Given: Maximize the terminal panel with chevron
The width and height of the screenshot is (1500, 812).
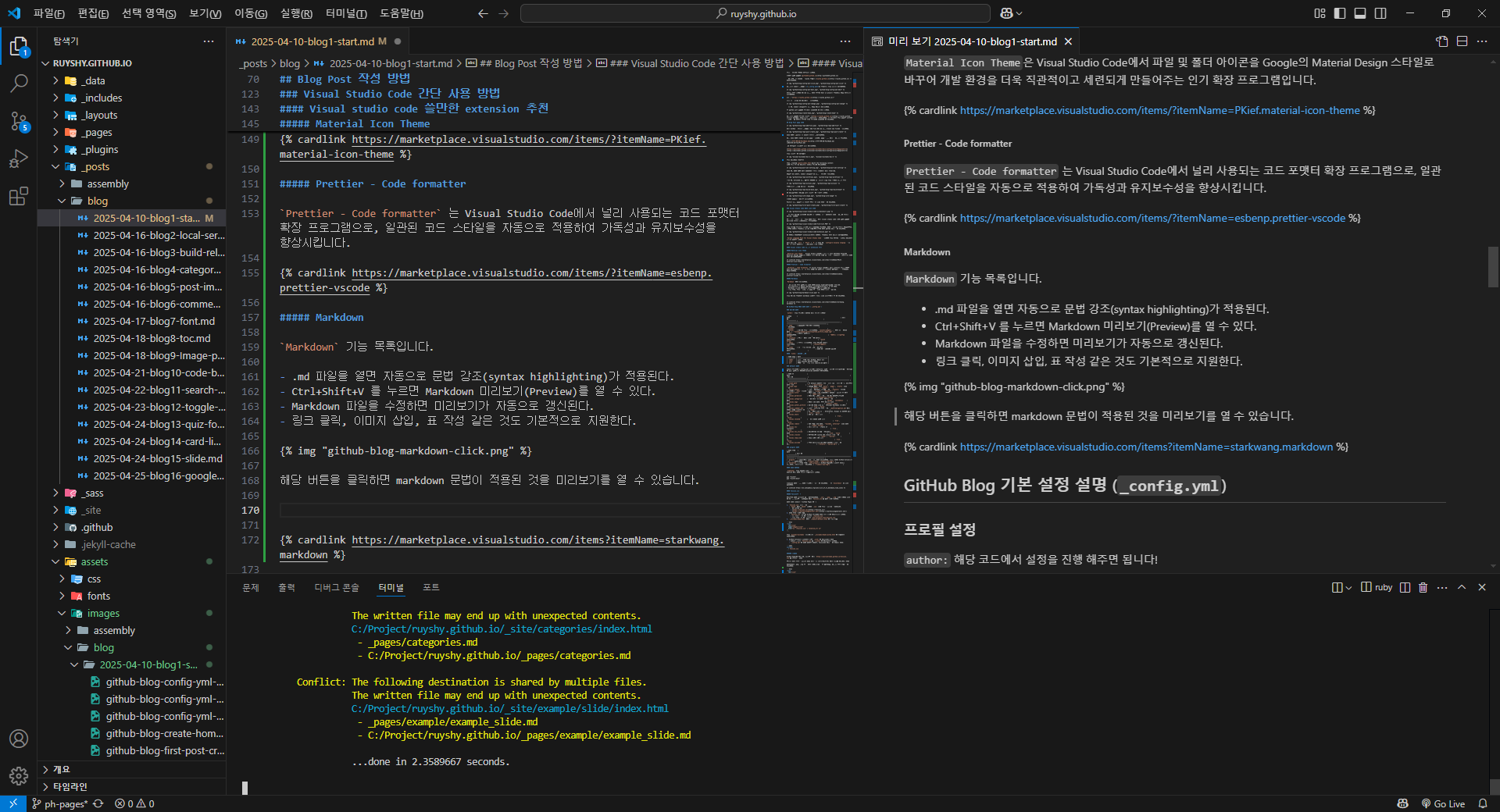Looking at the screenshot, I should 1460,587.
